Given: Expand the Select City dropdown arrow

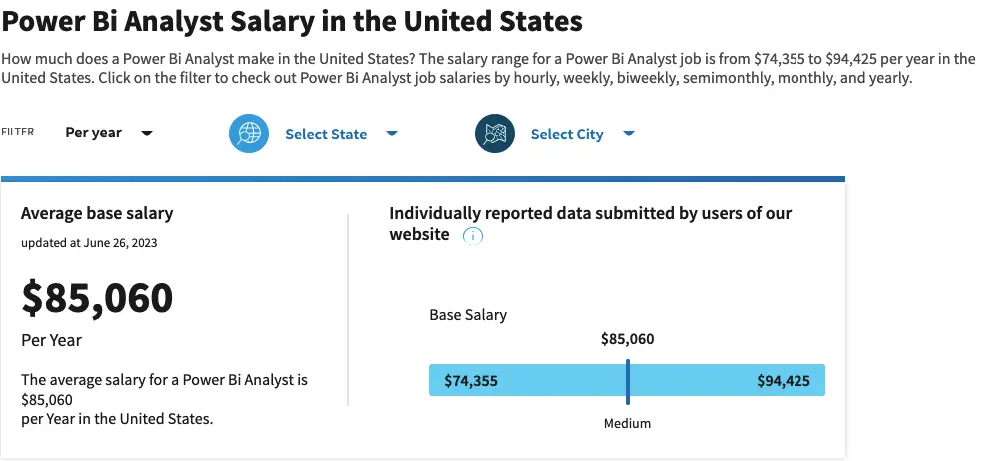Looking at the screenshot, I should coord(629,133).
